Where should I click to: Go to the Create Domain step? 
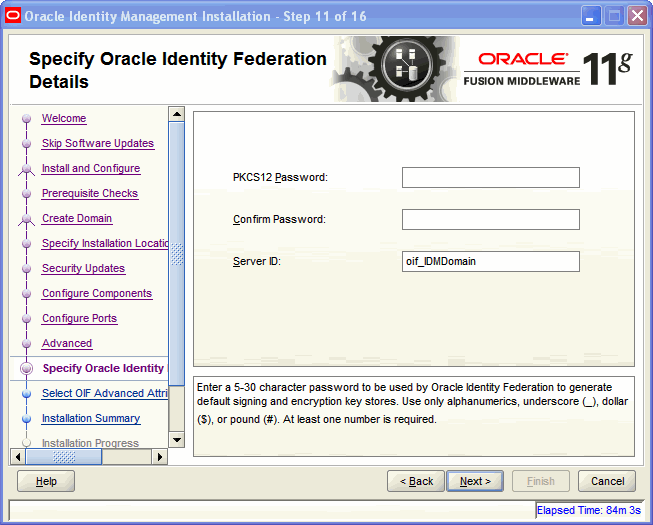77,218
